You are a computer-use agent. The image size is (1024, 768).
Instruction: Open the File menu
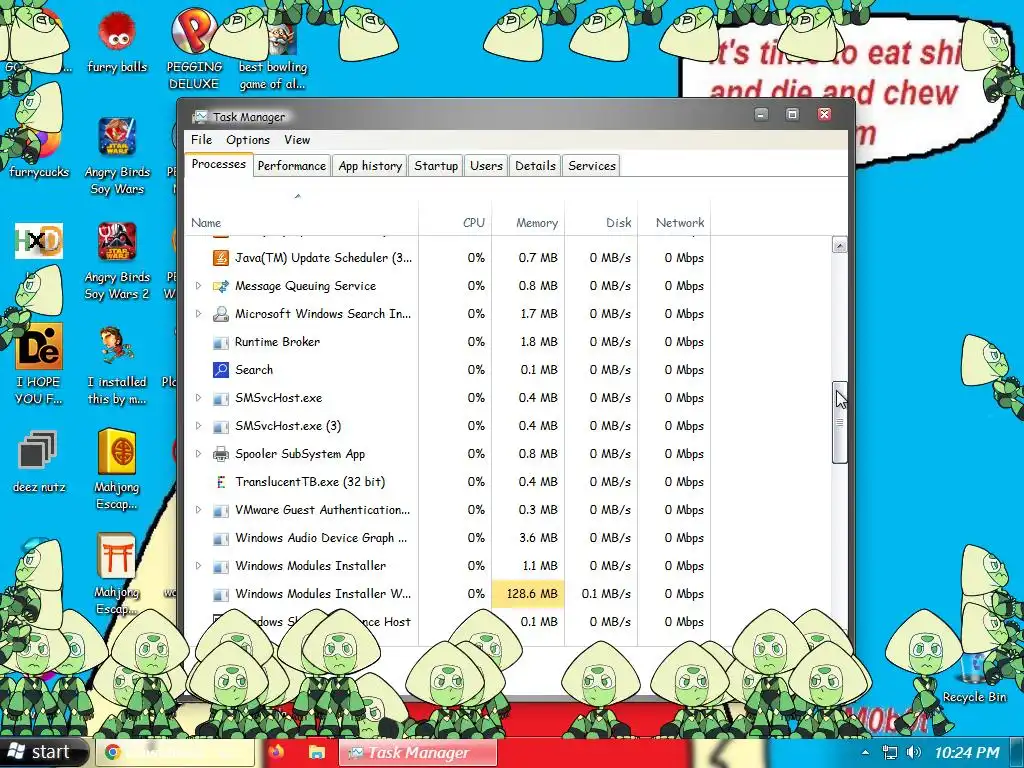coord(201,140)
